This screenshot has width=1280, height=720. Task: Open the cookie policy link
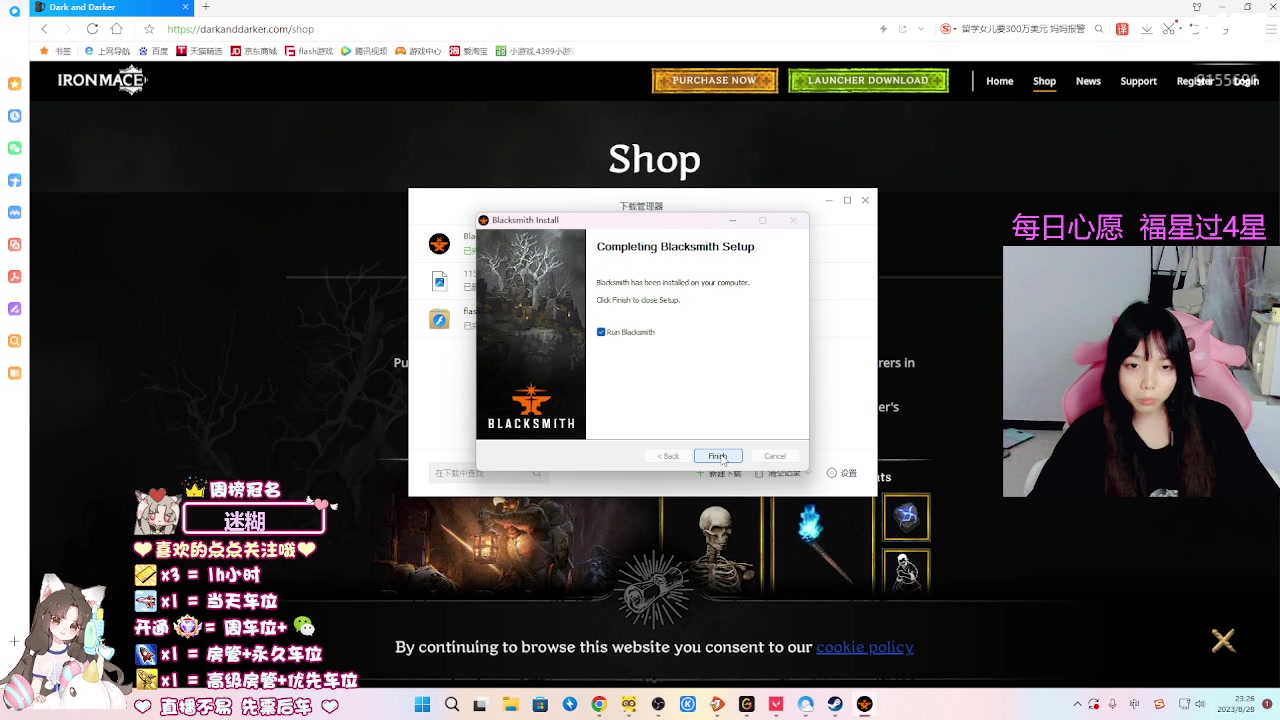865,647
